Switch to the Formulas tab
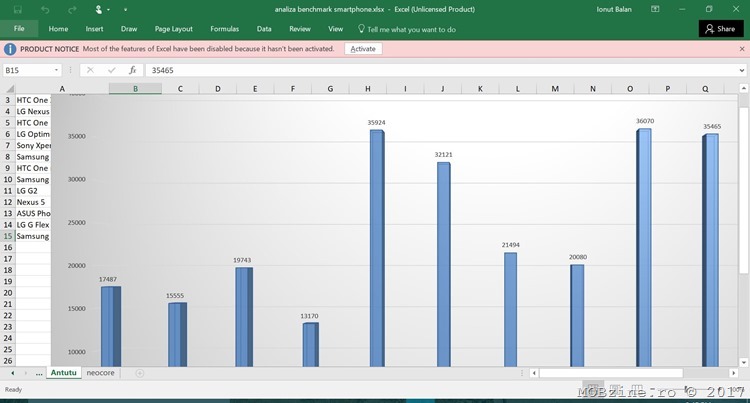 point(224,29)
